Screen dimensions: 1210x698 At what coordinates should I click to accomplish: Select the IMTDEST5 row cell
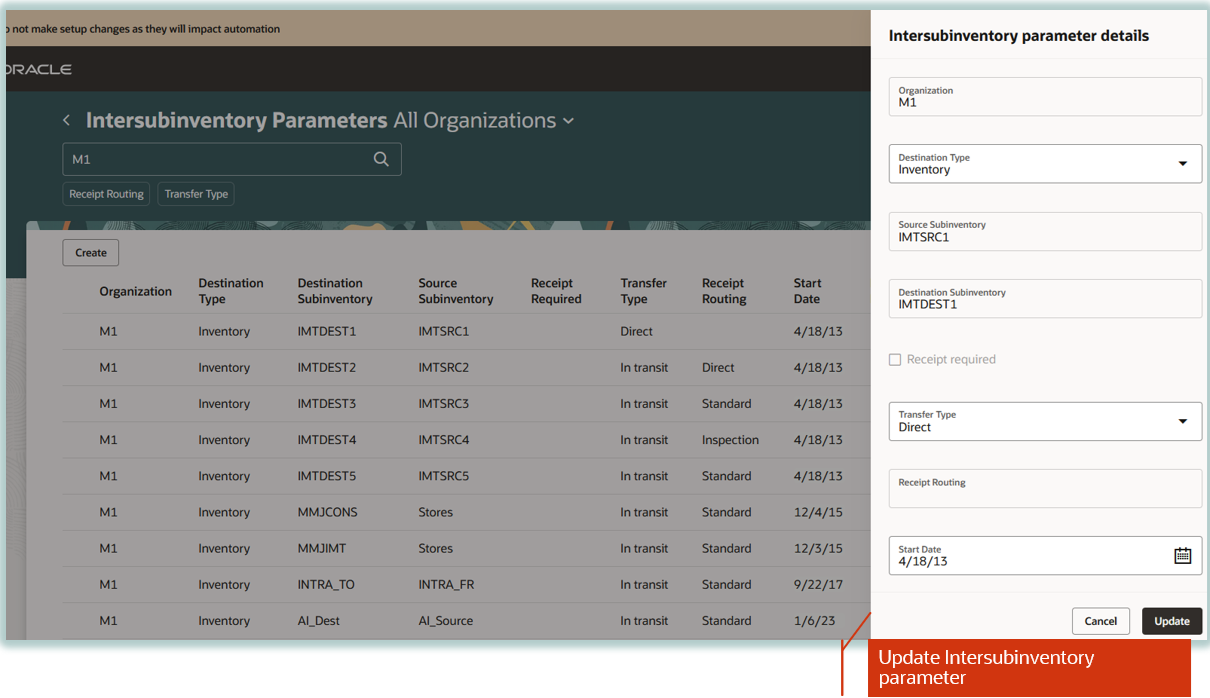(x=327, y=476)
